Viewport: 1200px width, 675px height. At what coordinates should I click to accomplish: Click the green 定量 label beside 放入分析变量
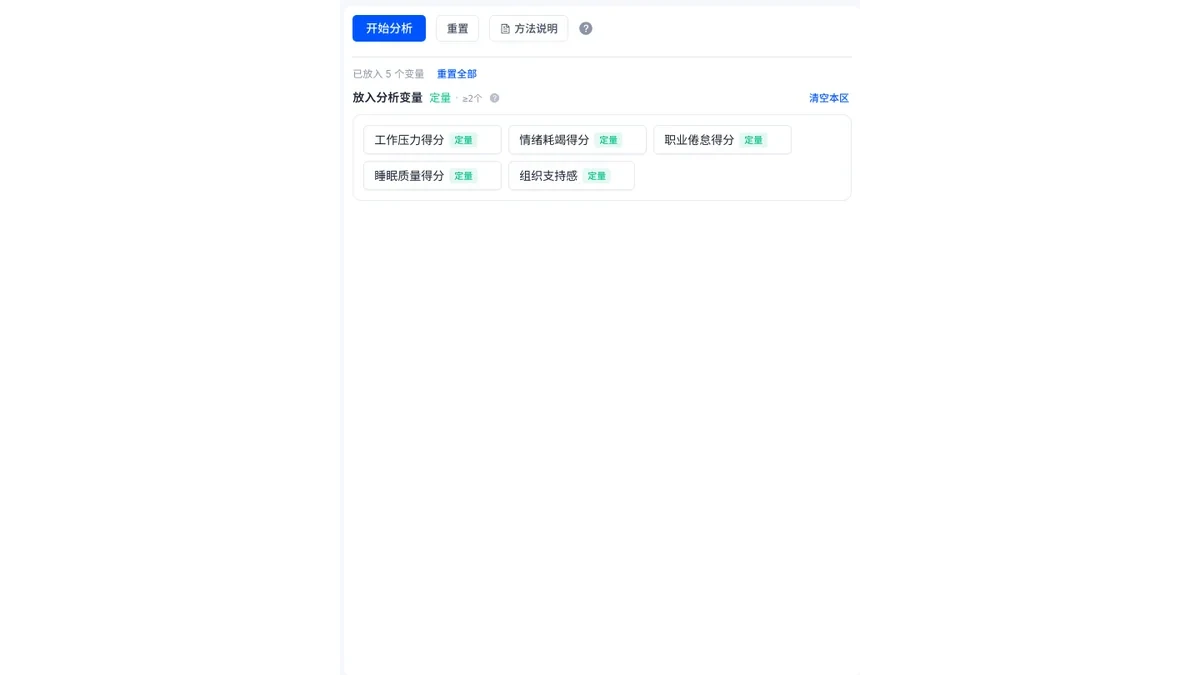440,98
